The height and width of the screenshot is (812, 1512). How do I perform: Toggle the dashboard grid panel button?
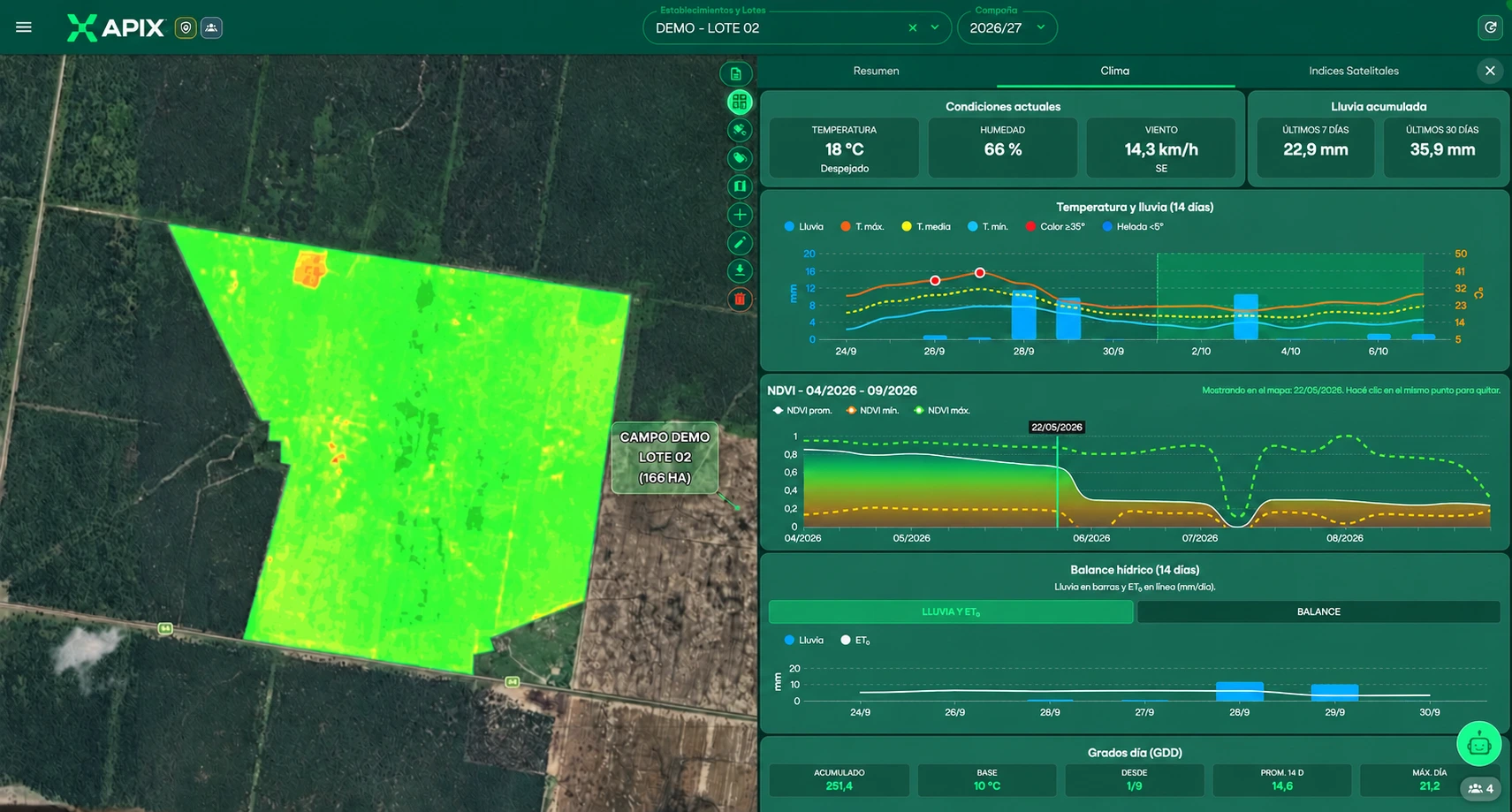tap(740, 102)
